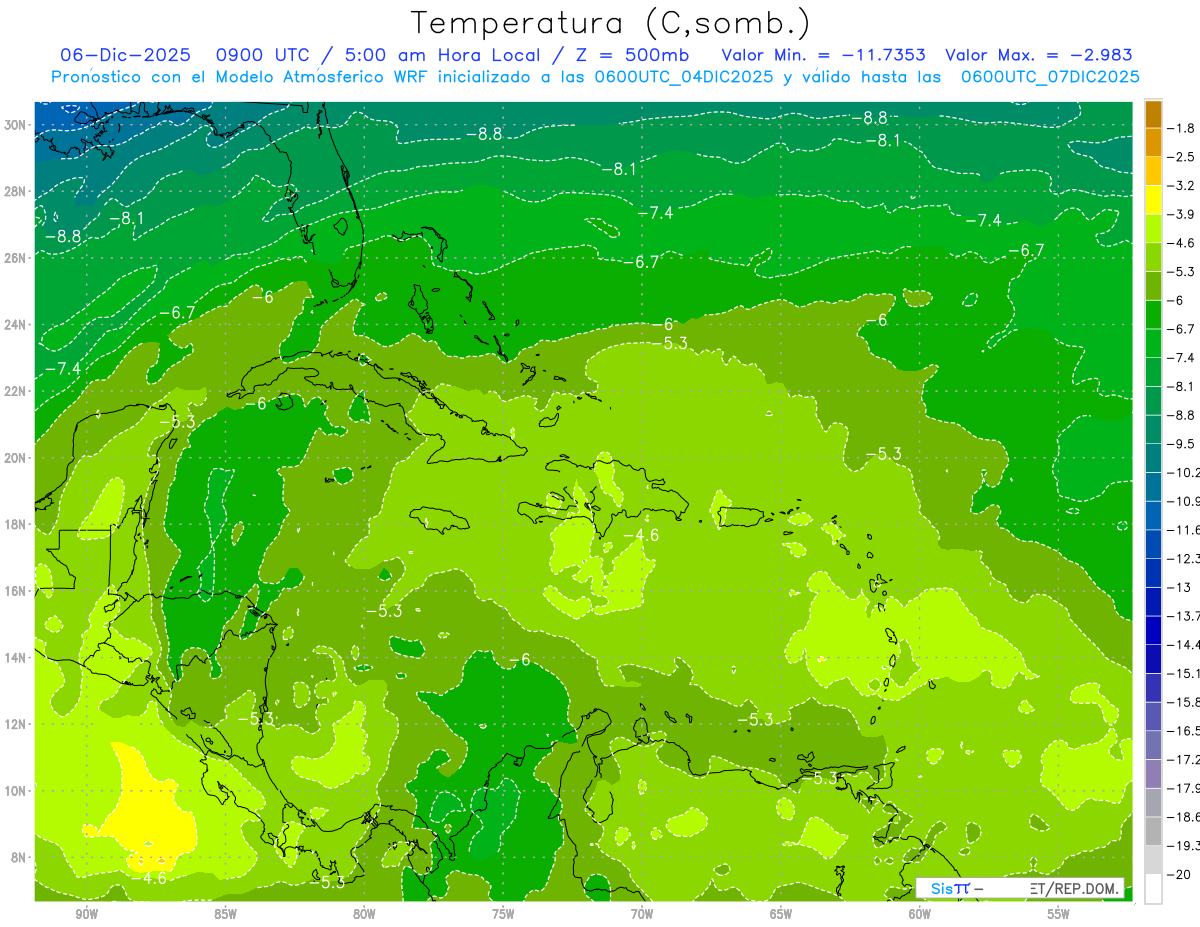Click the '65W' longitude axis label
The width and height of the screenshot is (1200, 927).
781,914
